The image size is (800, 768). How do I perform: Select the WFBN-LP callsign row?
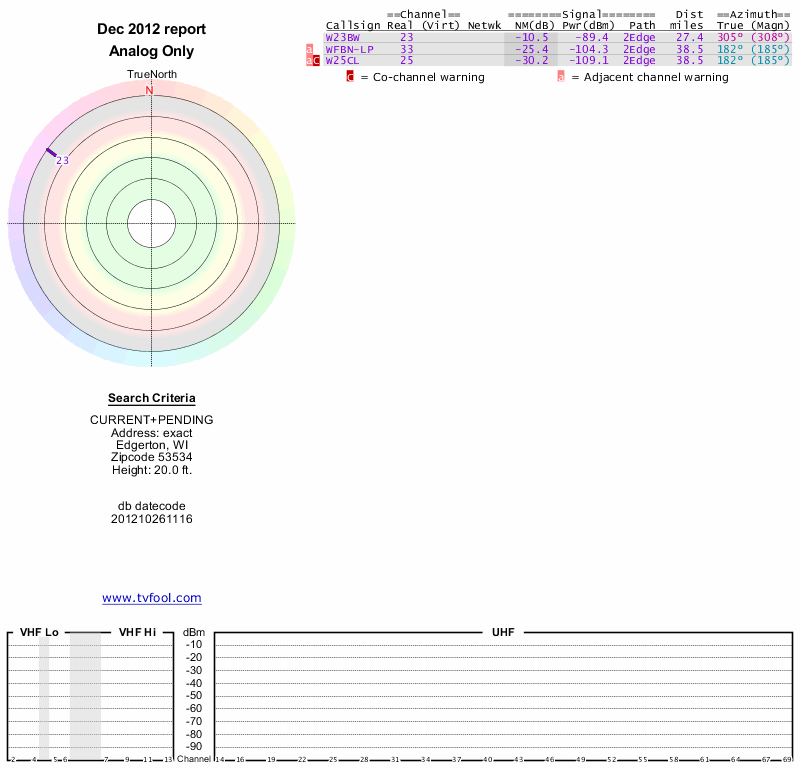[349, 49]
